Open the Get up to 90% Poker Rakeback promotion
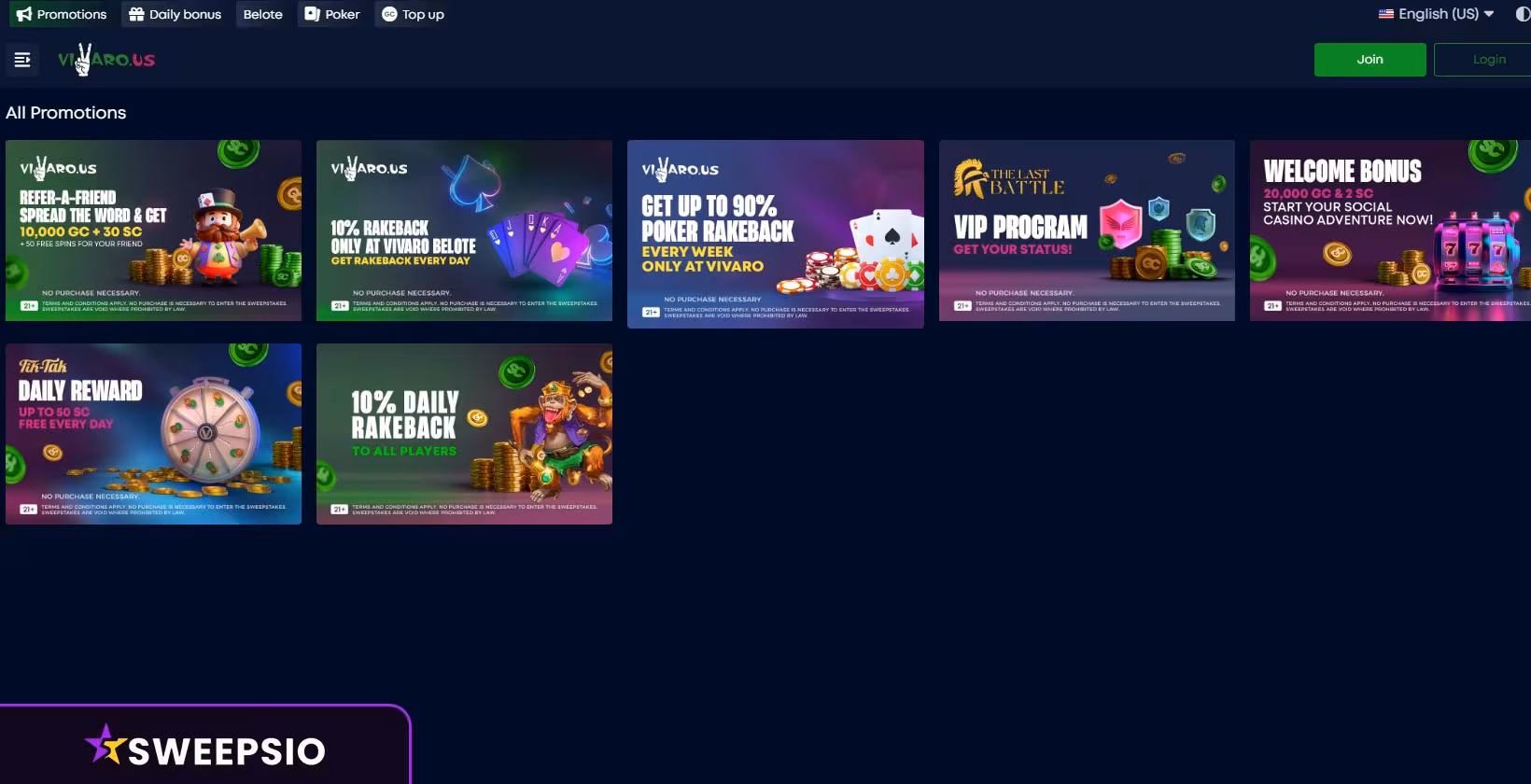 pyautogui.click(x=776, y=234)
